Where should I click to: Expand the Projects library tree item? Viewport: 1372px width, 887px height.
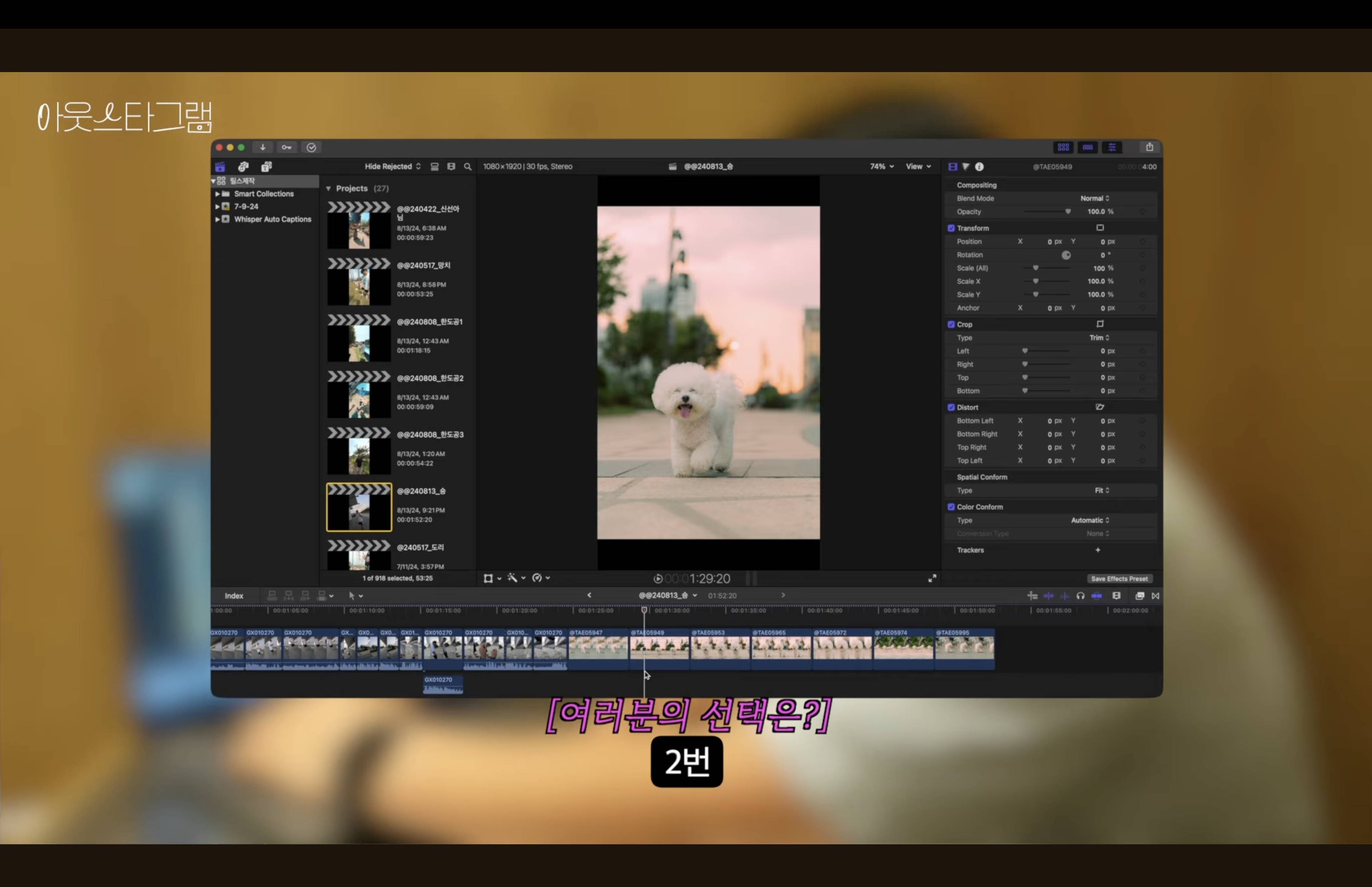point(330,188)
